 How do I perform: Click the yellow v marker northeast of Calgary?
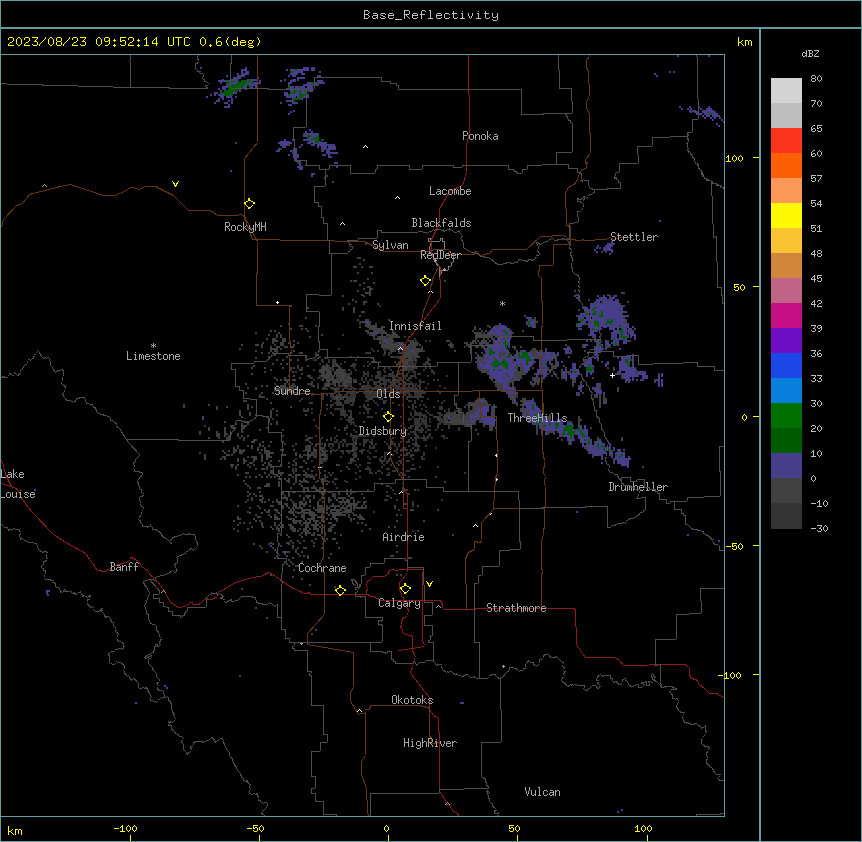[429, 584]
